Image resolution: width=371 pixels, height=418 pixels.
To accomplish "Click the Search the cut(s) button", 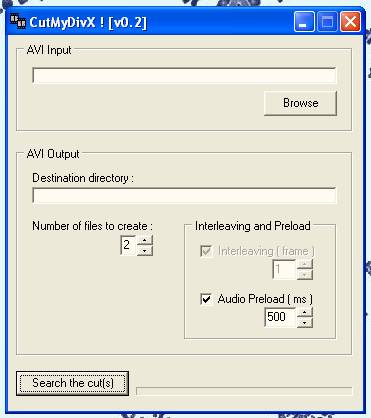I will [72, 383].
